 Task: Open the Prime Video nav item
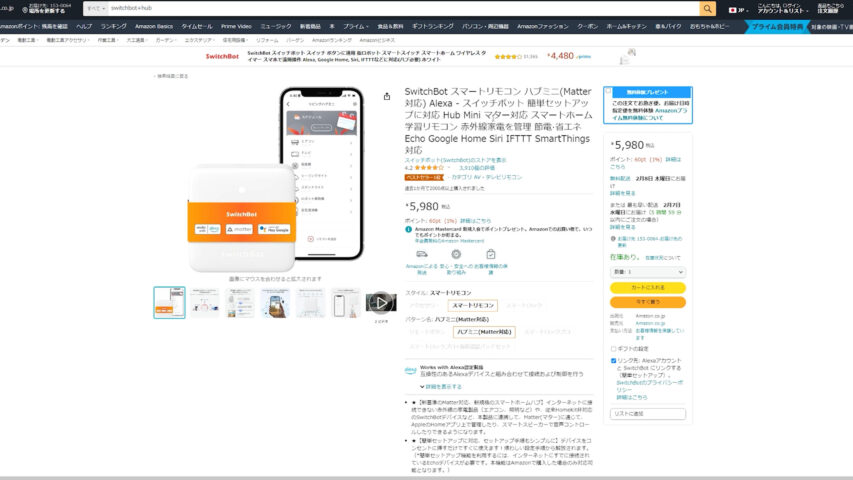point(236,26)
